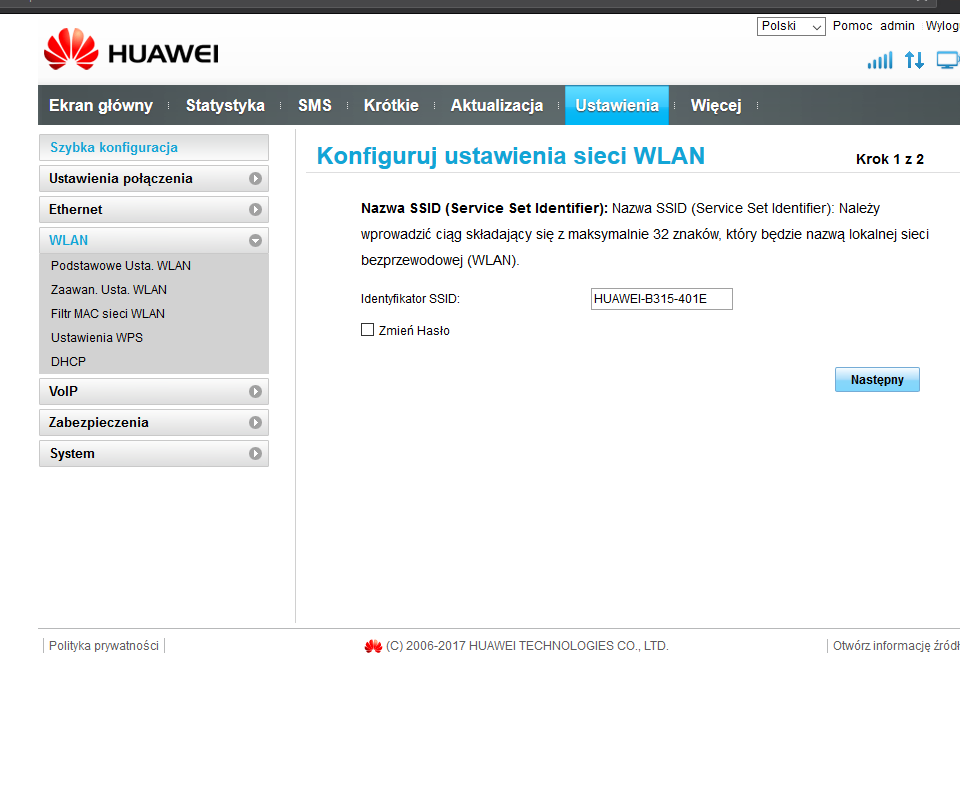Focus the Identyfikator SSID input field
The width and height of the screenshot is (960, 811).
click(661, 299)
